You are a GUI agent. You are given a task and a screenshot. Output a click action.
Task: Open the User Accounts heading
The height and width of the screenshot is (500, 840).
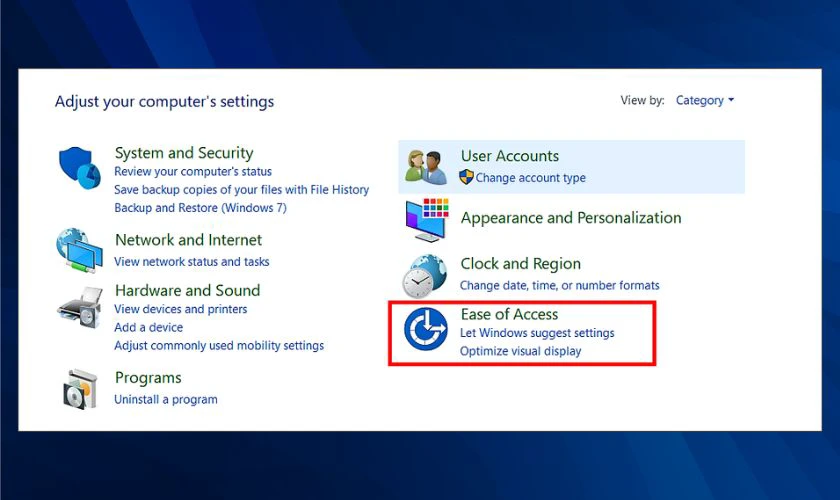[510, 156]
